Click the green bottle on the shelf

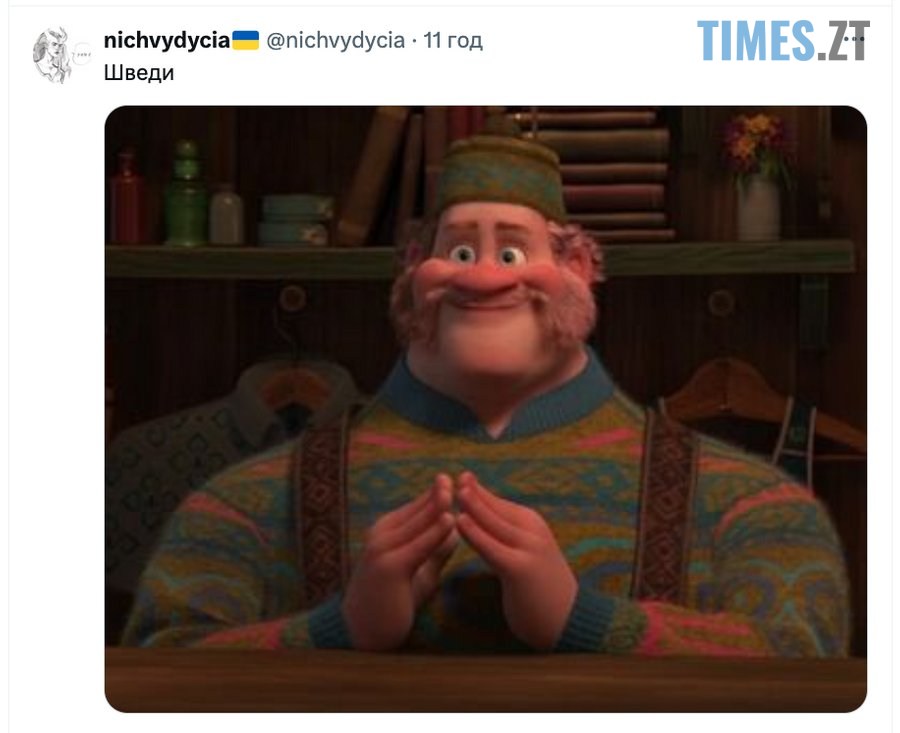(x=185, y=193)
